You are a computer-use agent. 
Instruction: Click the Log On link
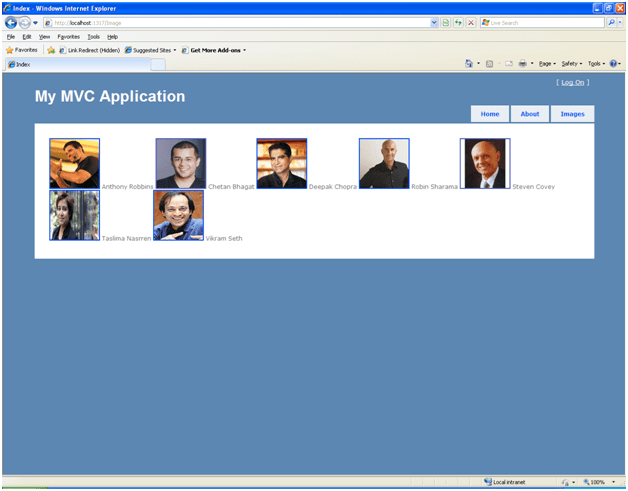(573, 82)
